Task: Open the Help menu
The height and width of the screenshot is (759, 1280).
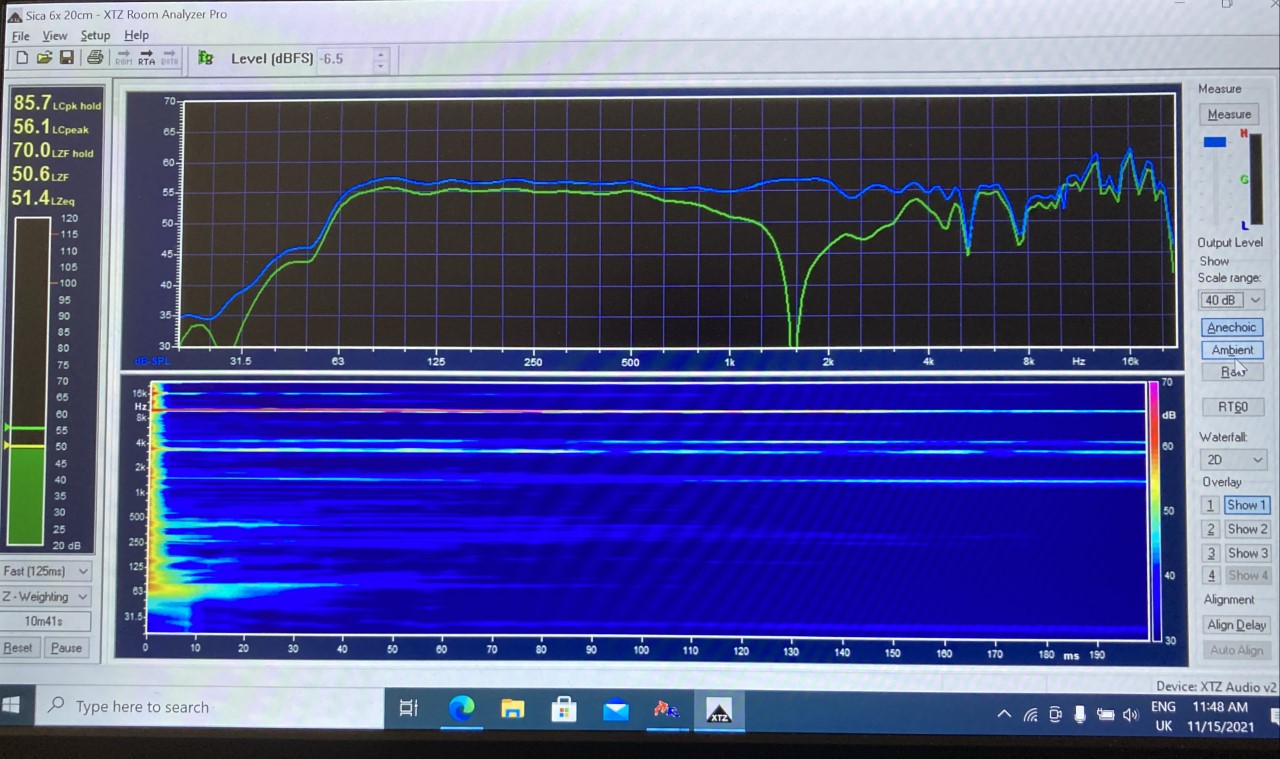Action: [136, 35]
